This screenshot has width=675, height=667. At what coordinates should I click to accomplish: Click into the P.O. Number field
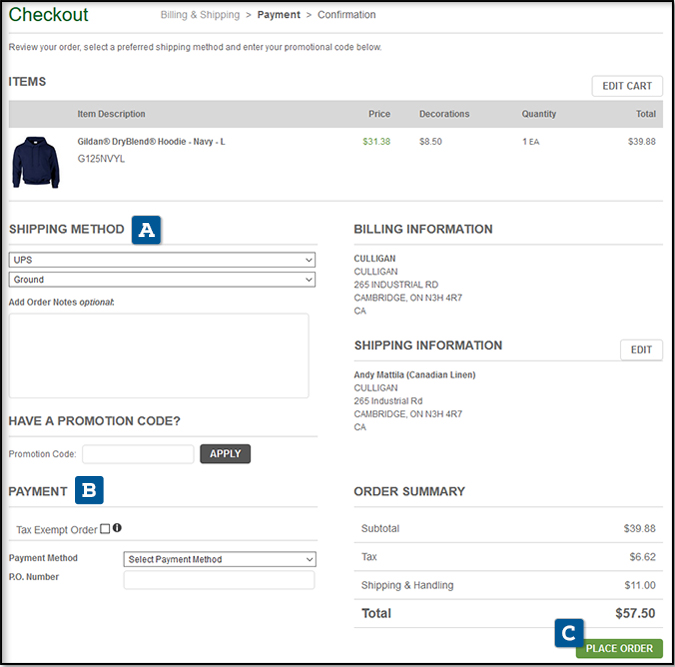point(219,580)
